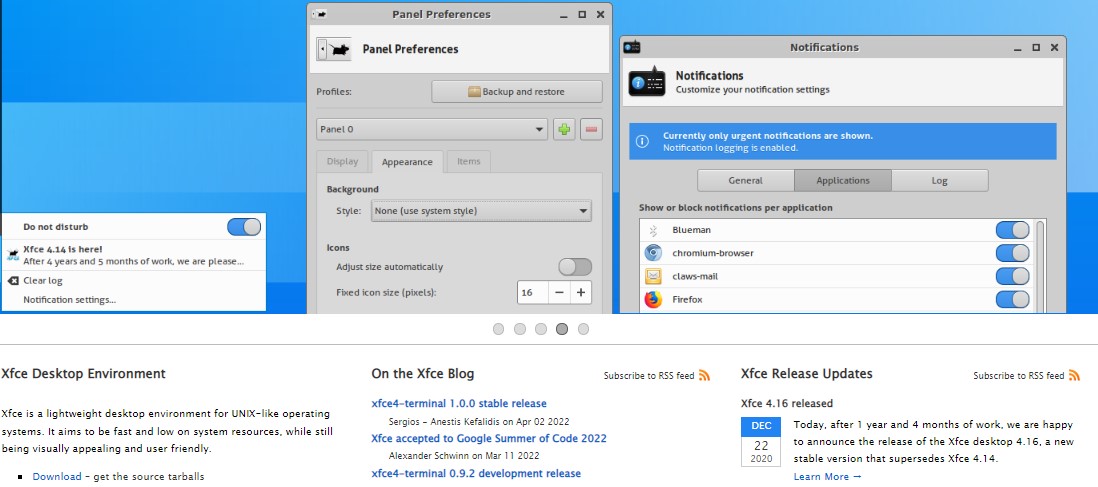Click the Blueman application name

tap(692, 230)
